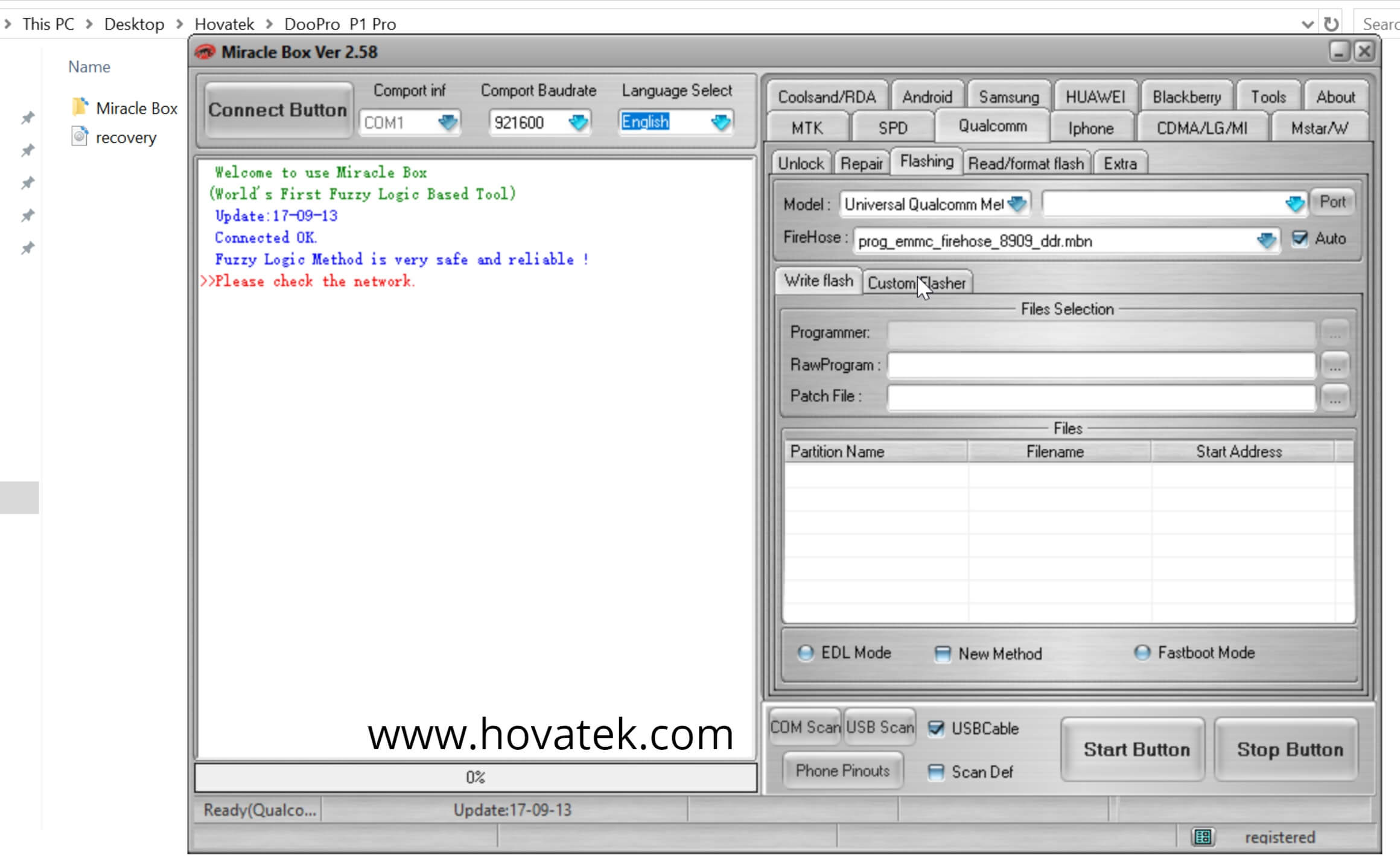This screenshot has width=1400, height=856.
Task: Switch to the Custom Flasher tab
Action: 917,283
